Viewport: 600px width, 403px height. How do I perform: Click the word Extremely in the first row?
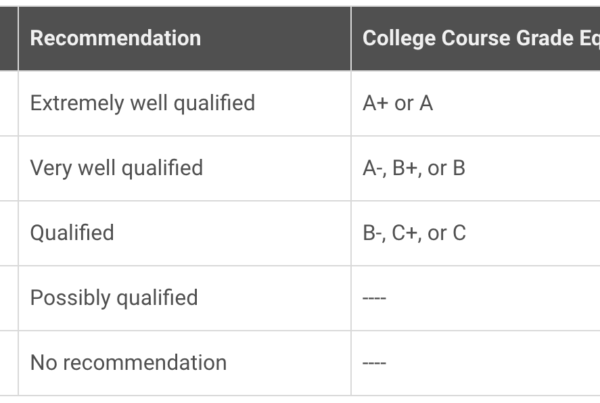click(x=77, y=103)
